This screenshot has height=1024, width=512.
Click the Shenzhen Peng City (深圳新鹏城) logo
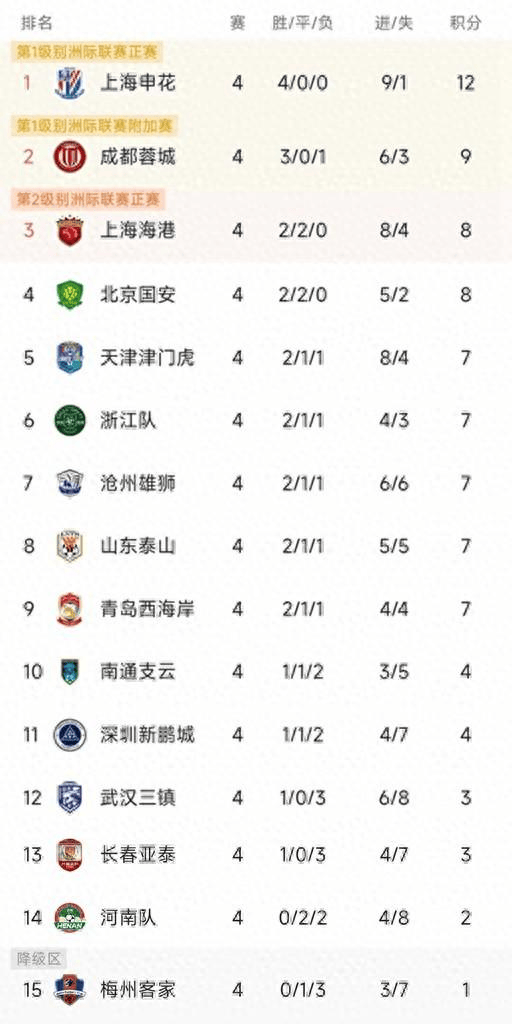point(70,735)
